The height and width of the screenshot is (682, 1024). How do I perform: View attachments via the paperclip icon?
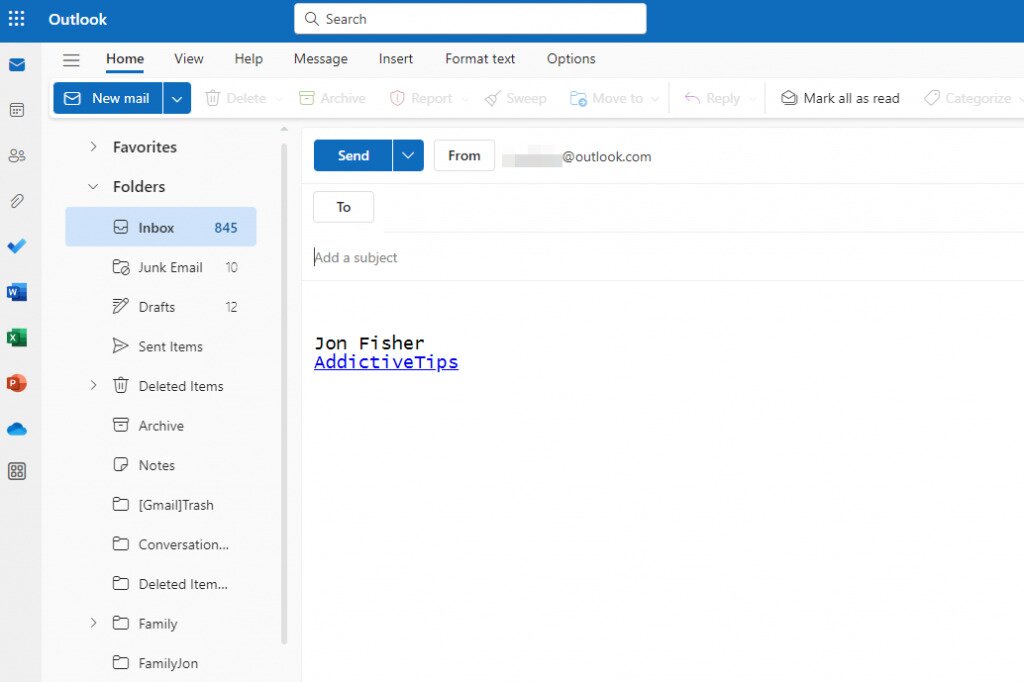click(17, 200)
